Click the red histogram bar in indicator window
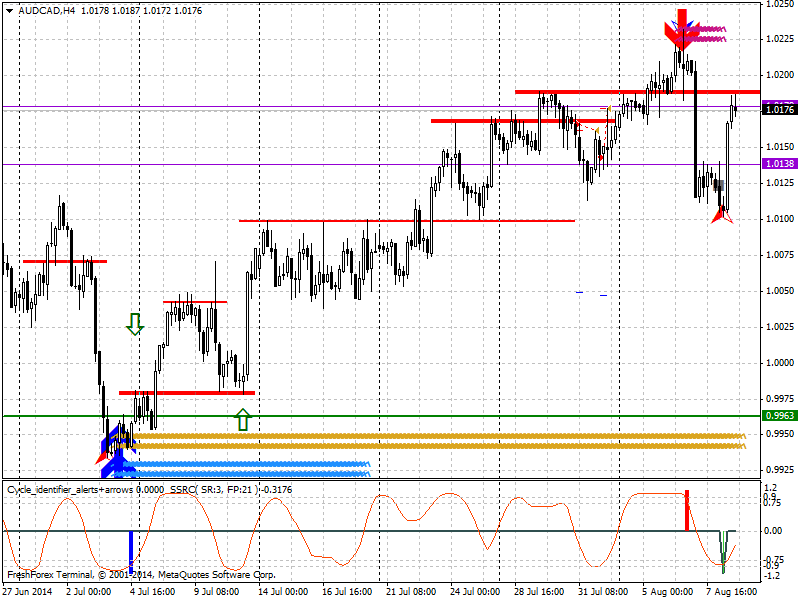 [x=687, y=511]
